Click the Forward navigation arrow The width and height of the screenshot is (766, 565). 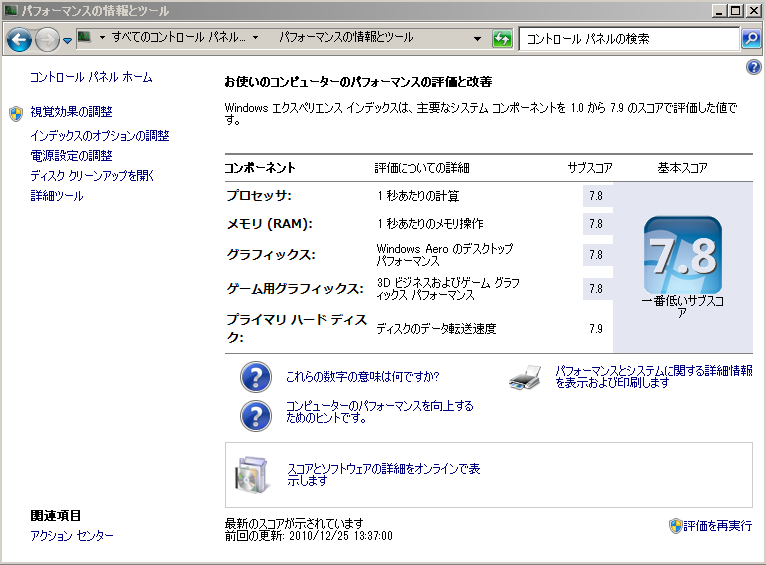pyautogui.click(x=47, y=40)
